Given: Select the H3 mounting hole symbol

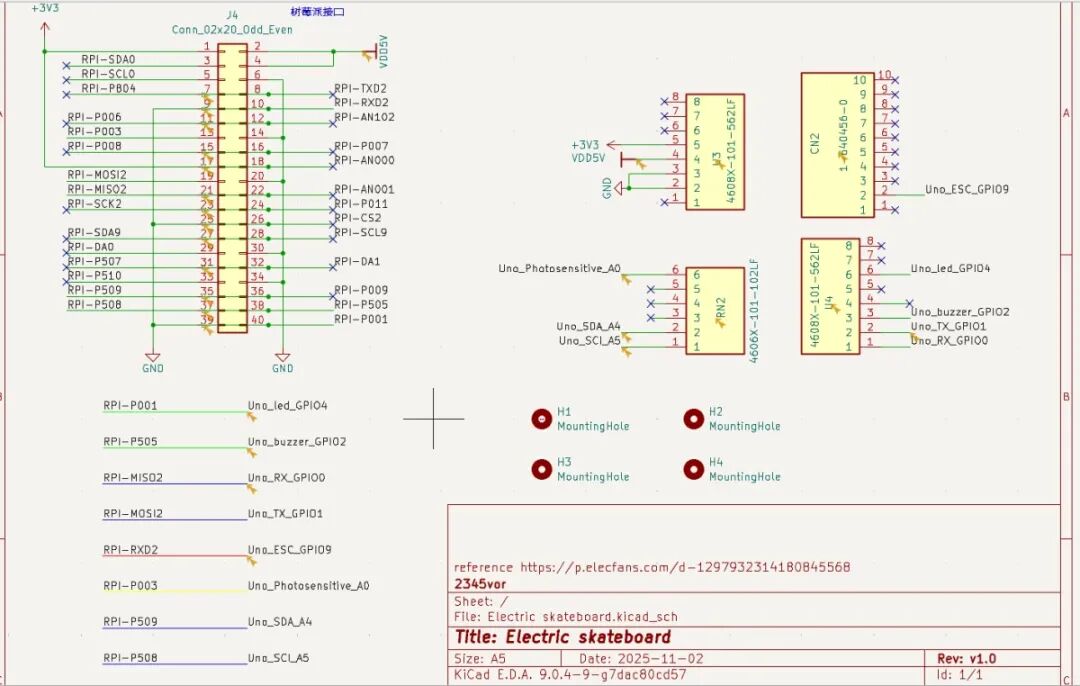Looking at the screenshot, I should pyautogui.click(x=542, y=469).
